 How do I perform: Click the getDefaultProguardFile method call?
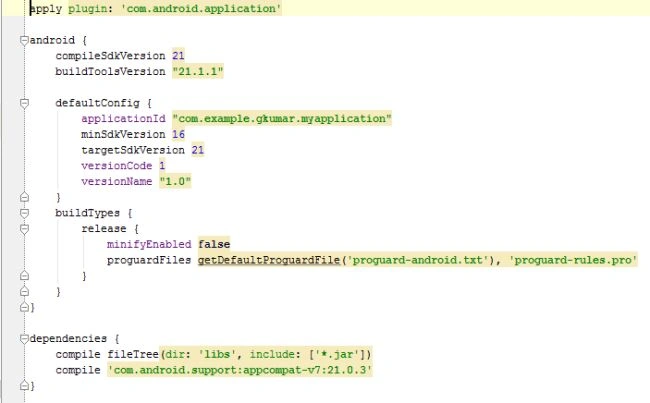[x=269, y=260]
